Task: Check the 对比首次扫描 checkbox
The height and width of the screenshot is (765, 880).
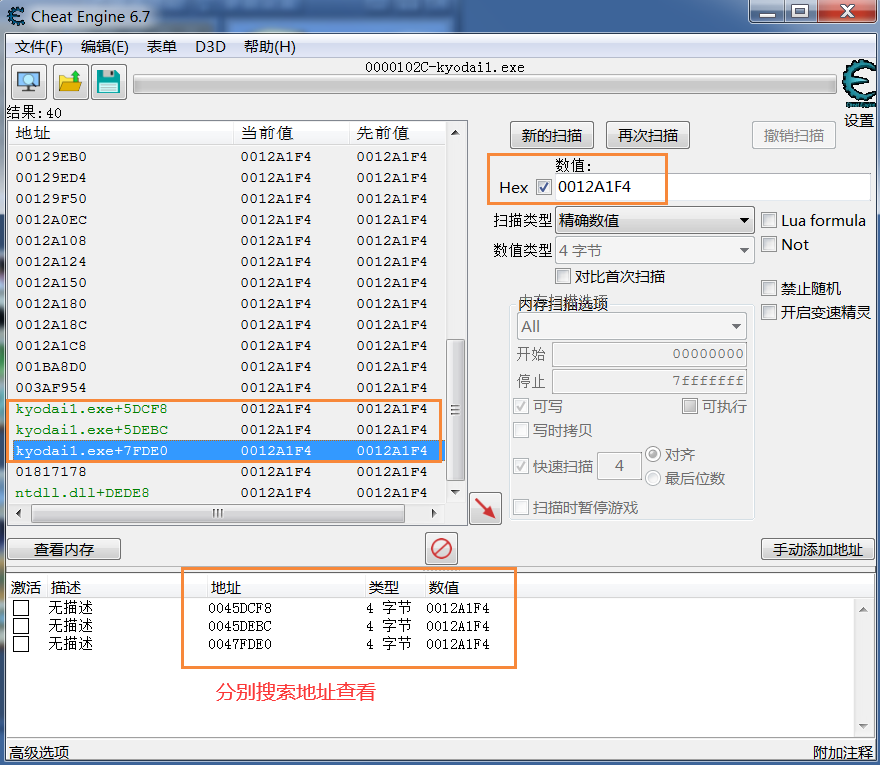Action: pyautogui.click(x=562, y=276)
